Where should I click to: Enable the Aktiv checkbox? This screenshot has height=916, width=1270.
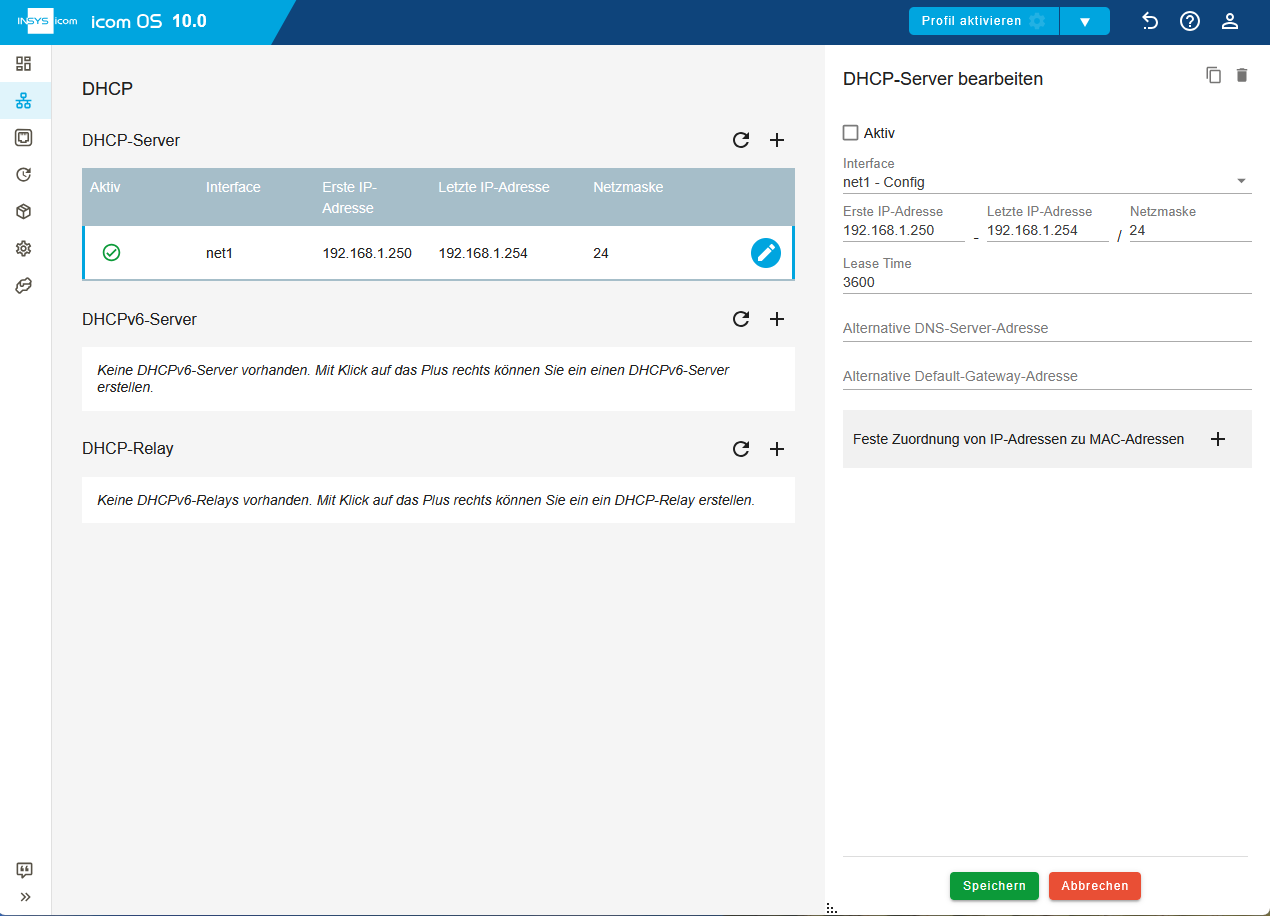pyautogui.click(x=851, y=132)
